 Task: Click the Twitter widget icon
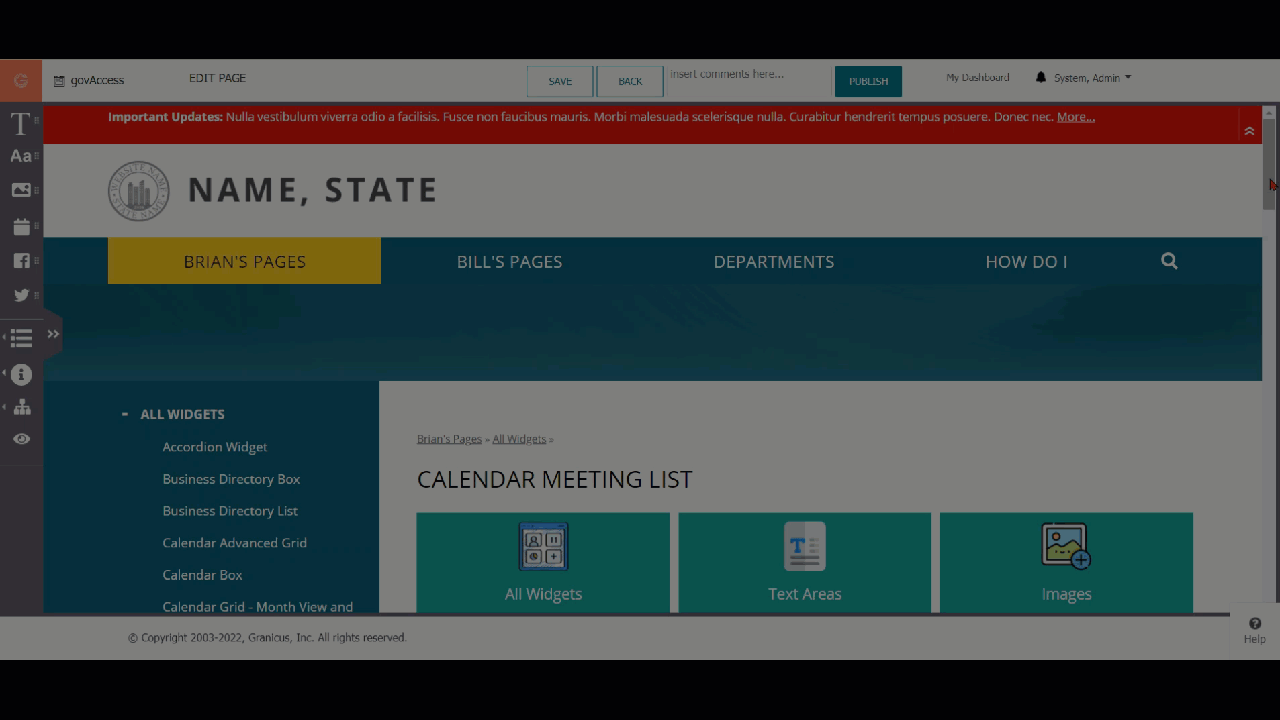(x=20, y=294)
